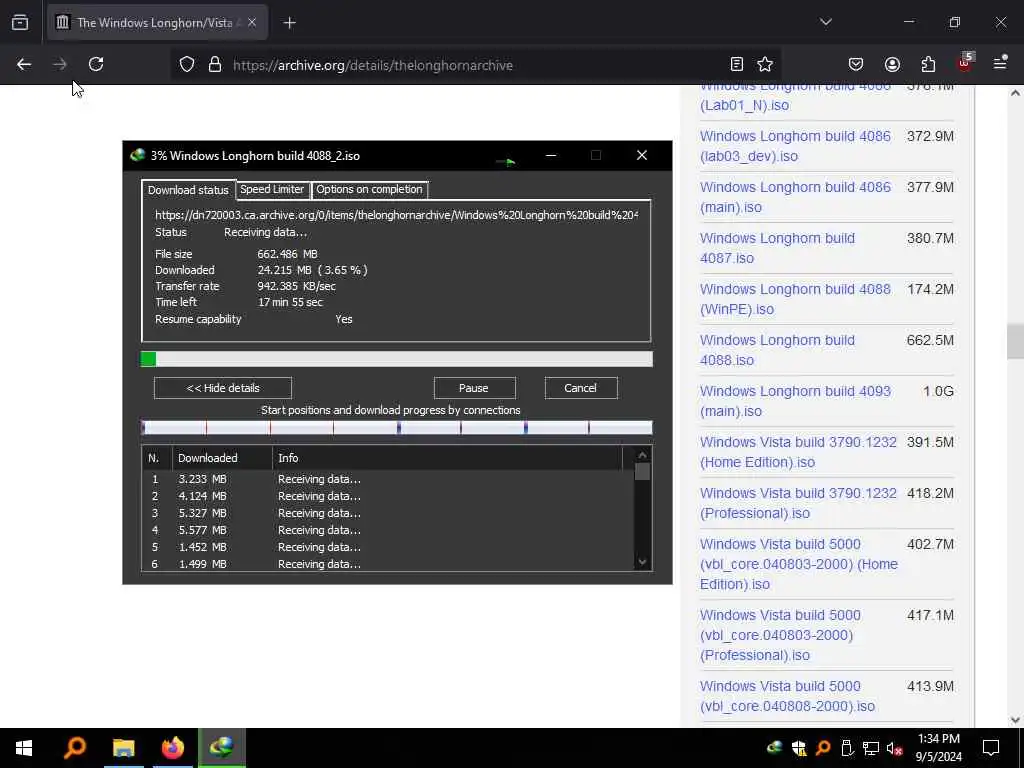Open File Explorer from taskbar
This screenshot has width=1024, height=768.
pyautogui.click(x=123, y=748)
